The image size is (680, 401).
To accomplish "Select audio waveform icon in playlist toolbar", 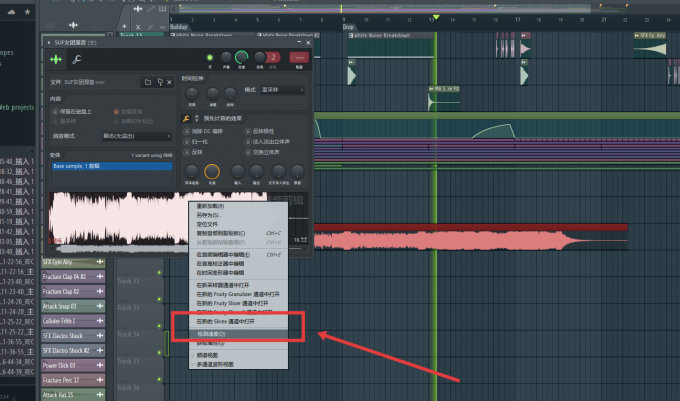I will (138, 9).
